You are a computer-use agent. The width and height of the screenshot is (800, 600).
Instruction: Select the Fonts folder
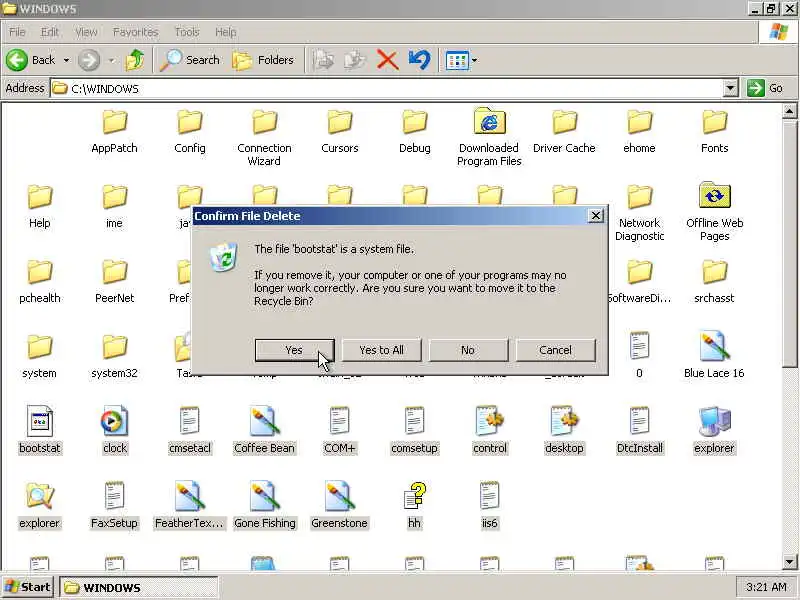714,132
